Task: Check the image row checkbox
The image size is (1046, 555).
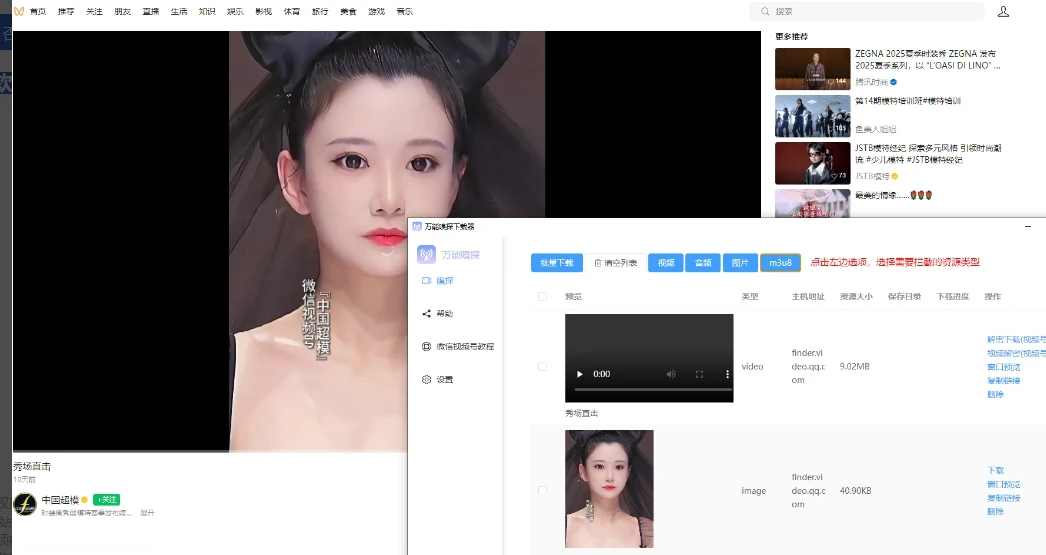Action: click(542, 490)
